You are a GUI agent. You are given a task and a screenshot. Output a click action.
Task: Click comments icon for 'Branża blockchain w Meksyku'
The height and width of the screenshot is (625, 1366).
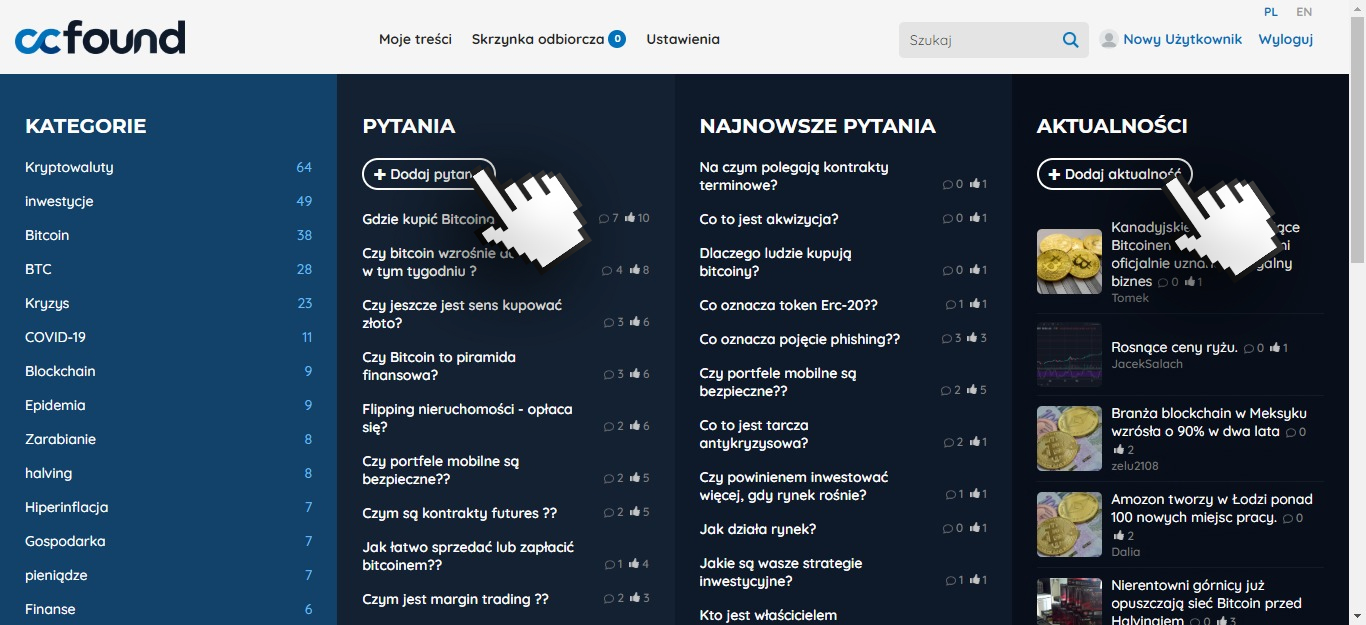tap(1291, 432)
